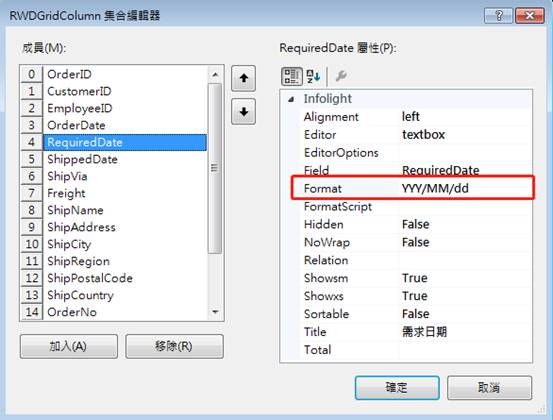Click the help question mark button
The image size is (553, 420).
498,16
